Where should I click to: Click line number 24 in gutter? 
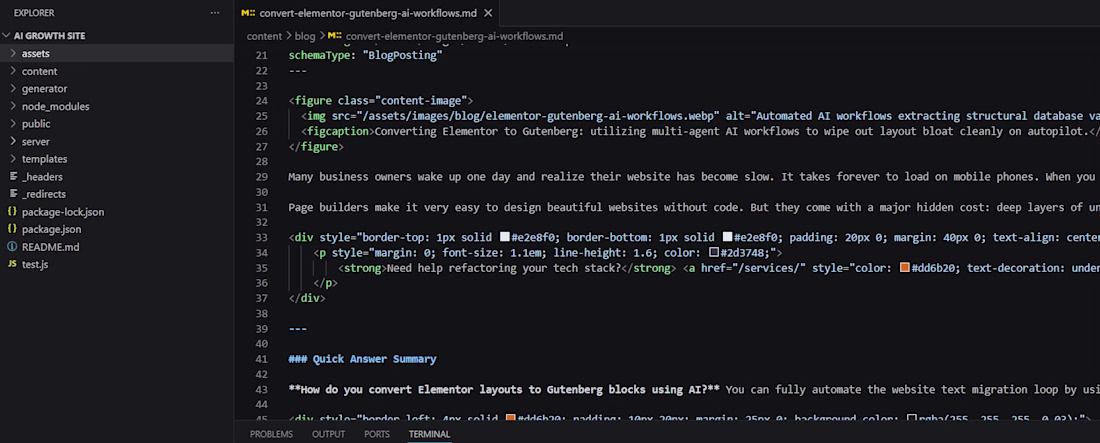(261, 101)
